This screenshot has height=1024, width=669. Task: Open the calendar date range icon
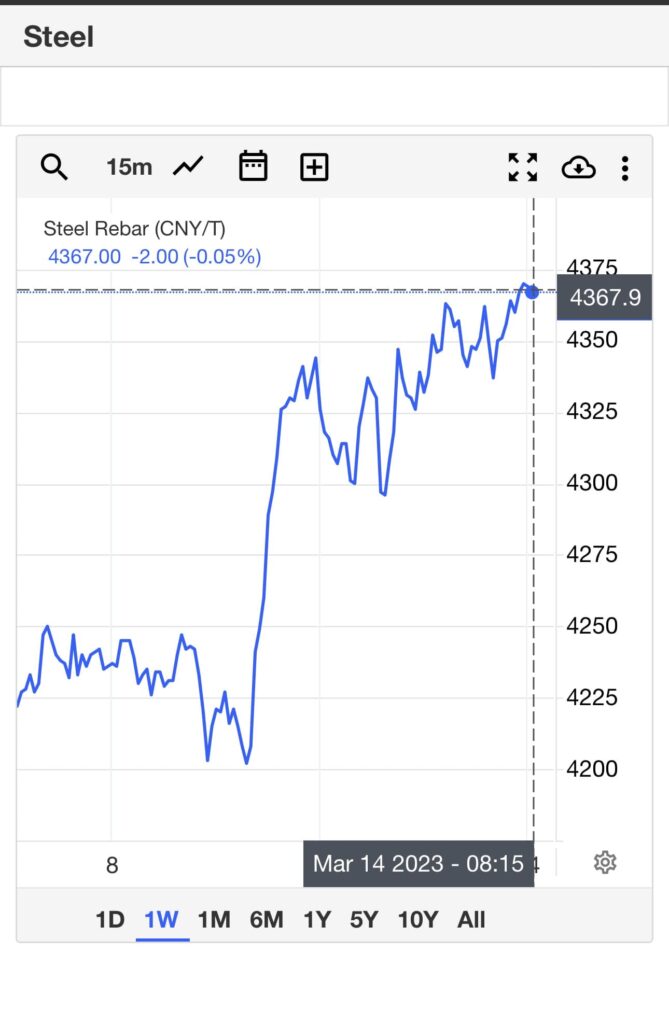pos(253,167)
